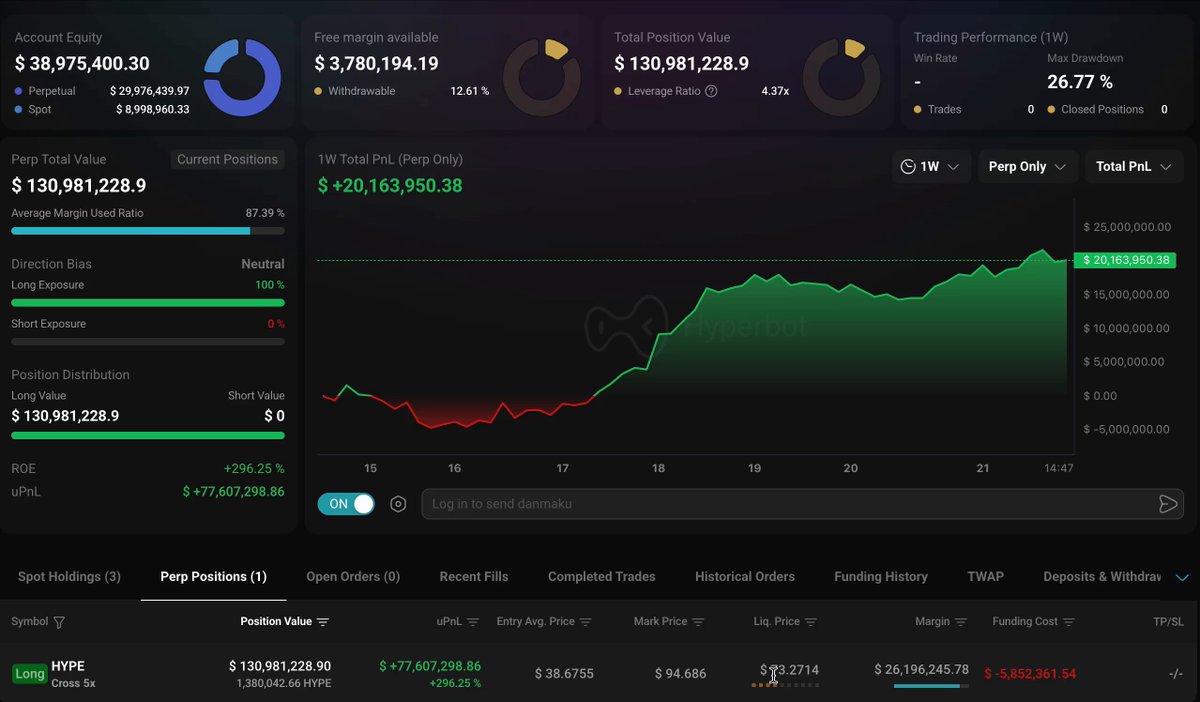Click the Cross 5x leverage label
1200x702 pixels.
(x=73, y=684)
